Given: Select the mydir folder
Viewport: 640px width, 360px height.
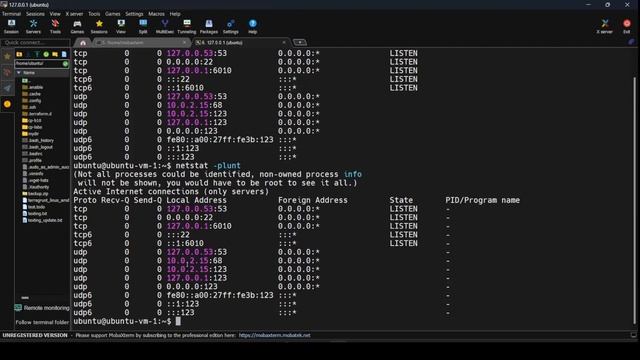Looking at the screenshot, I should coord(31,134).
